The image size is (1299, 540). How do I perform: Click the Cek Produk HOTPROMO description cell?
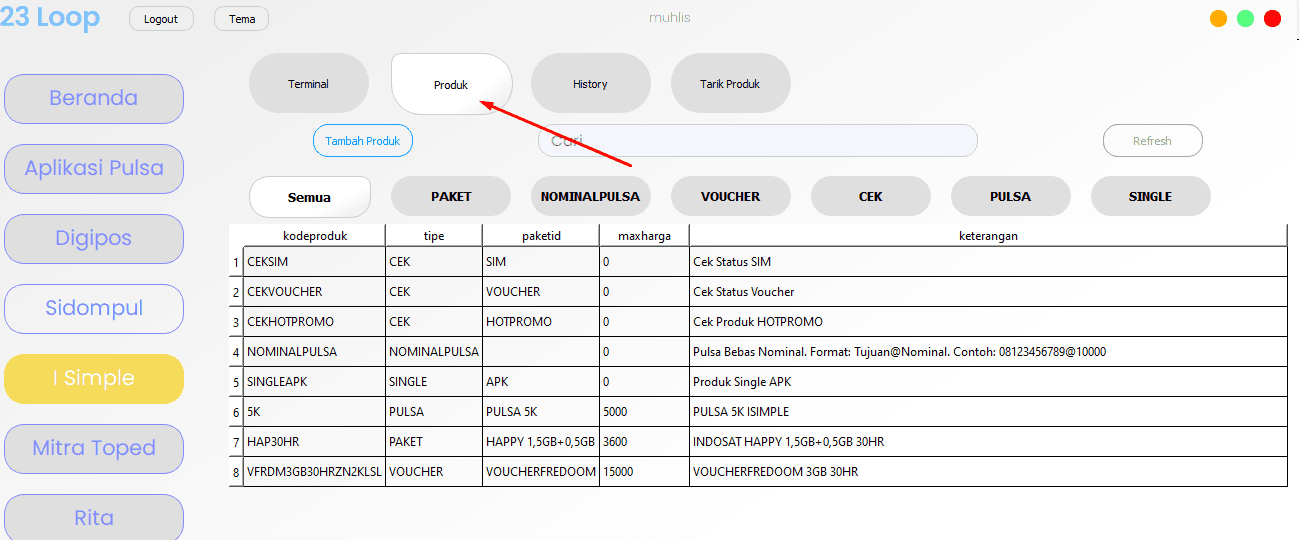(988, 322)
